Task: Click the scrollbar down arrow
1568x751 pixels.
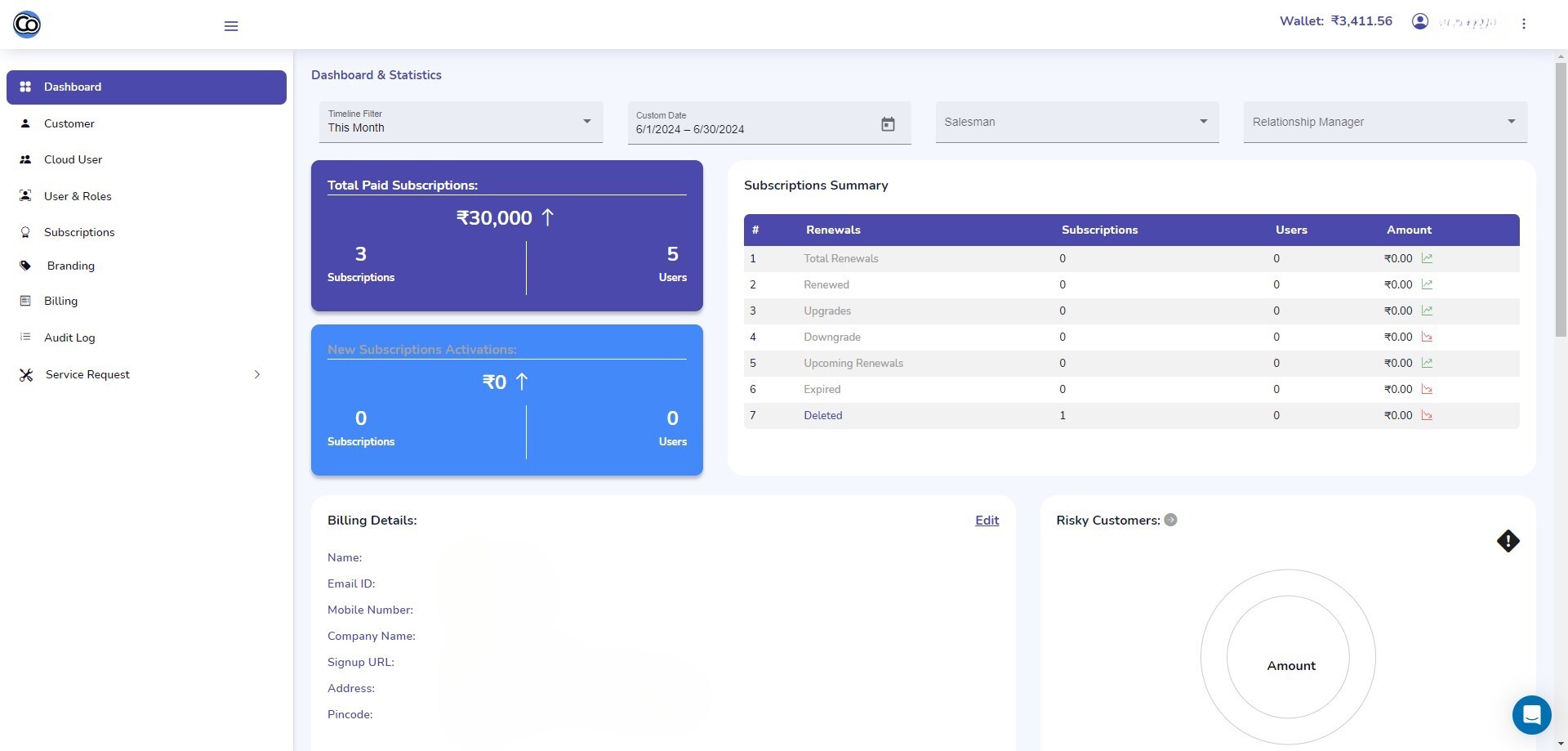Action: 1561,744
